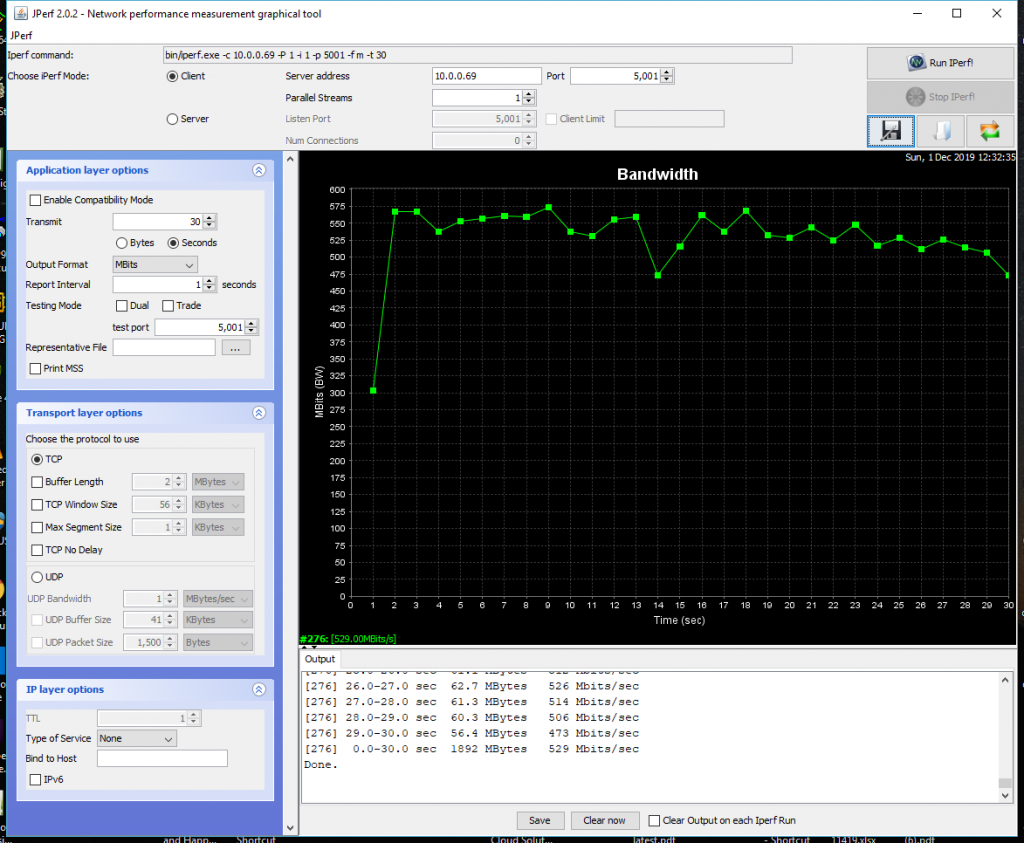Select Bytes transmit unit

pyautogui.click(x=121, y=243)
